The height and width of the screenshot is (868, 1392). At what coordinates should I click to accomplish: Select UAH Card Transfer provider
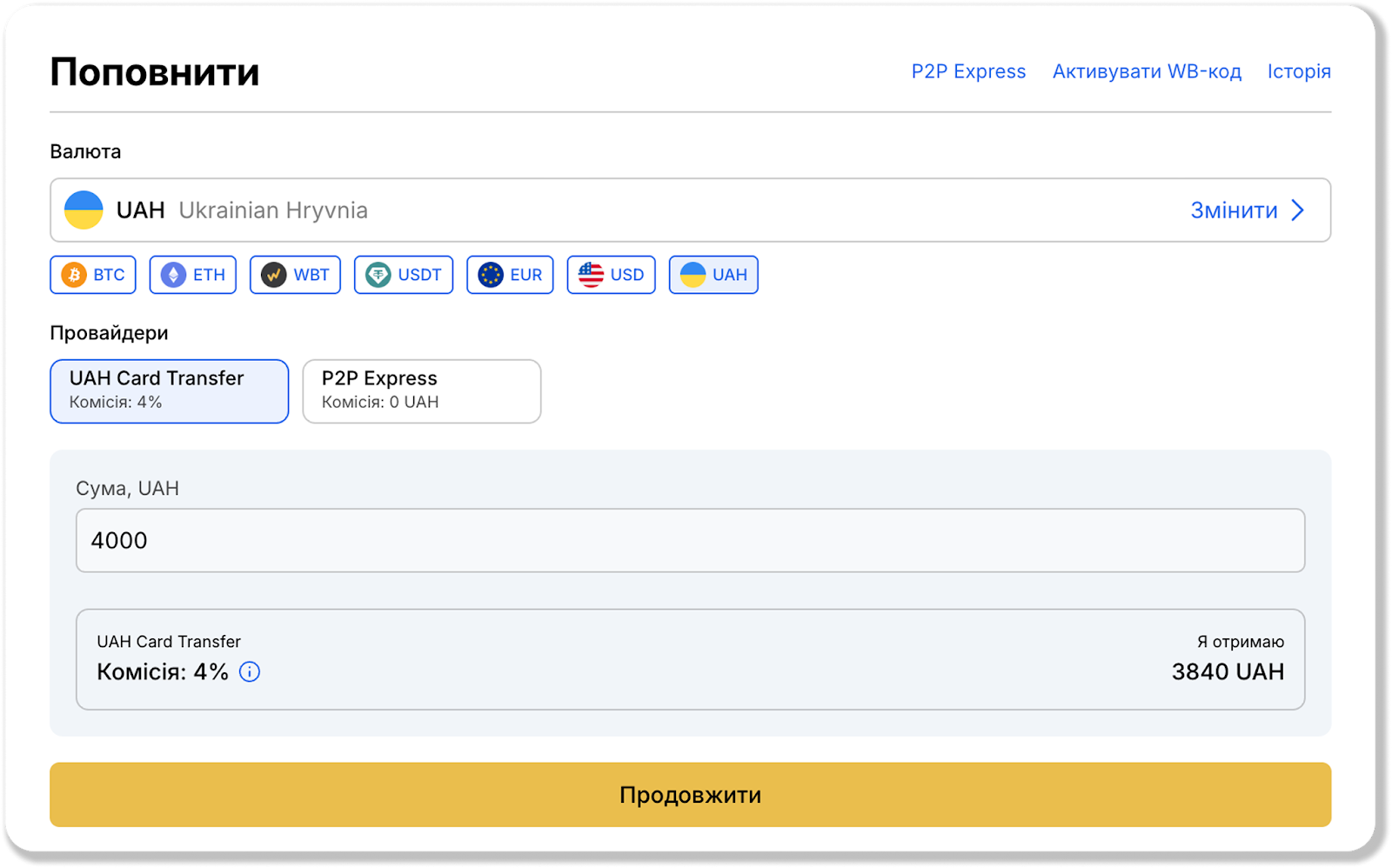[x=169, y=391]
